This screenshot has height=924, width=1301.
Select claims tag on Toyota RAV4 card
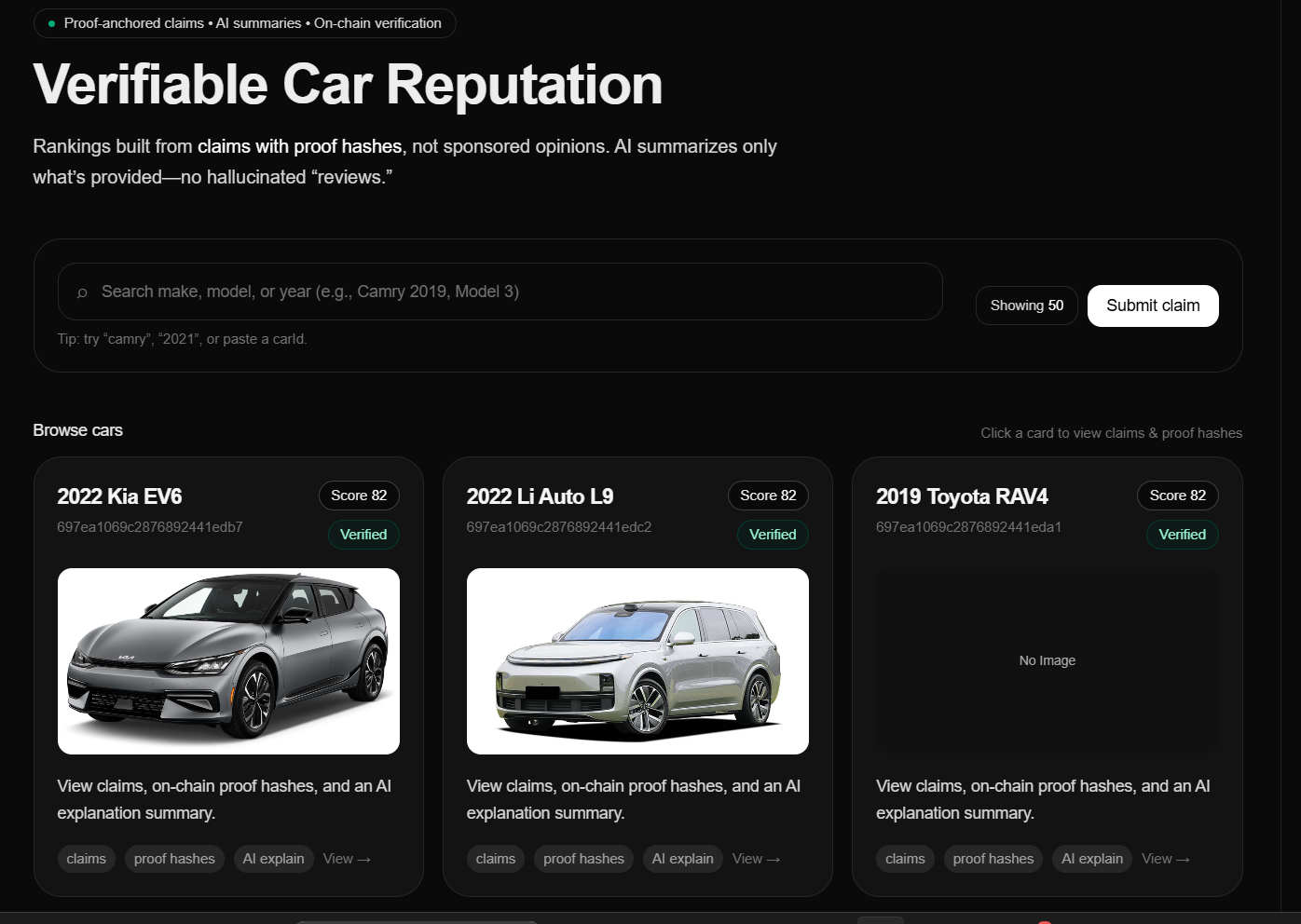[x=905, y=859]
